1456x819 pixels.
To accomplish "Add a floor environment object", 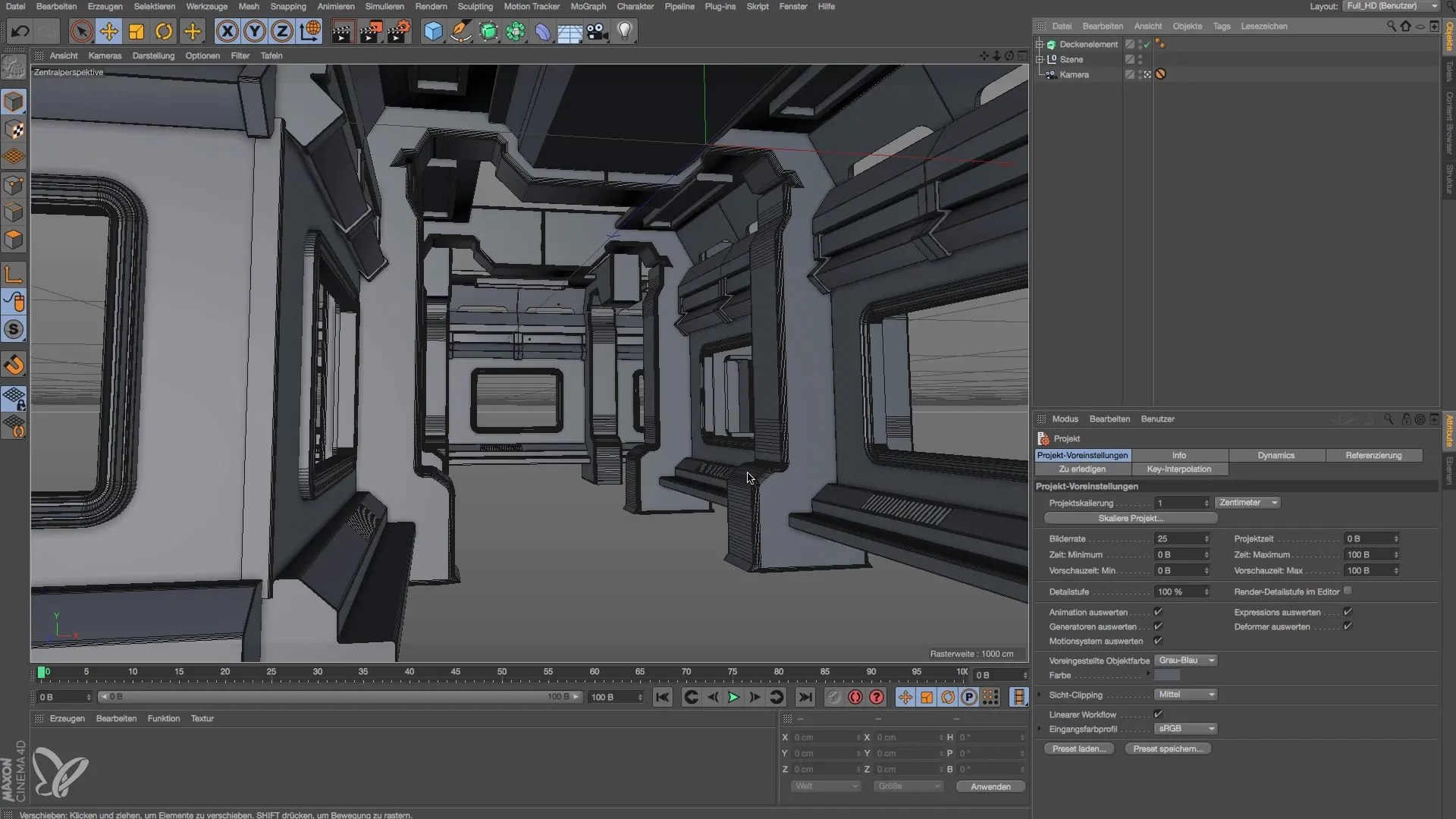I will (570, 31).
